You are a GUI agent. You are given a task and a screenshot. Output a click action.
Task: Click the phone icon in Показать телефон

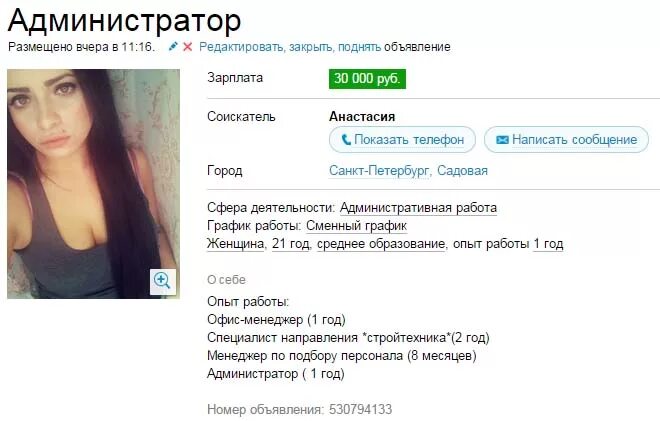(346, 140)
